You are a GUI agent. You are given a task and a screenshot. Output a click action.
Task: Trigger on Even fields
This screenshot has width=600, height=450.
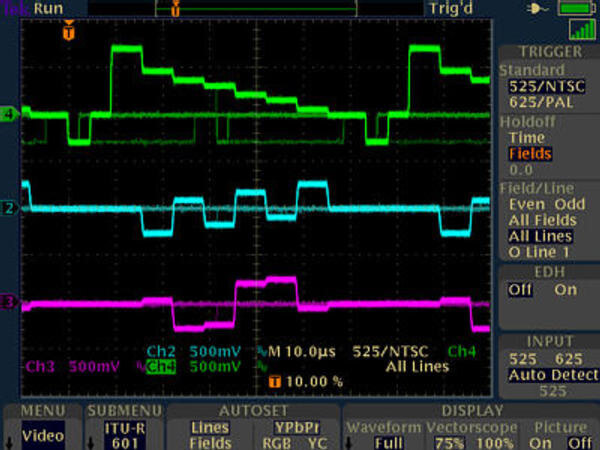pos(527,204)
